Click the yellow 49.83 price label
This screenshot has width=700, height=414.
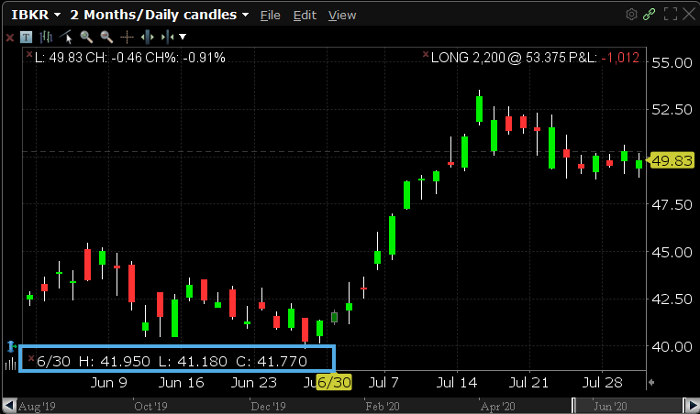672,160
